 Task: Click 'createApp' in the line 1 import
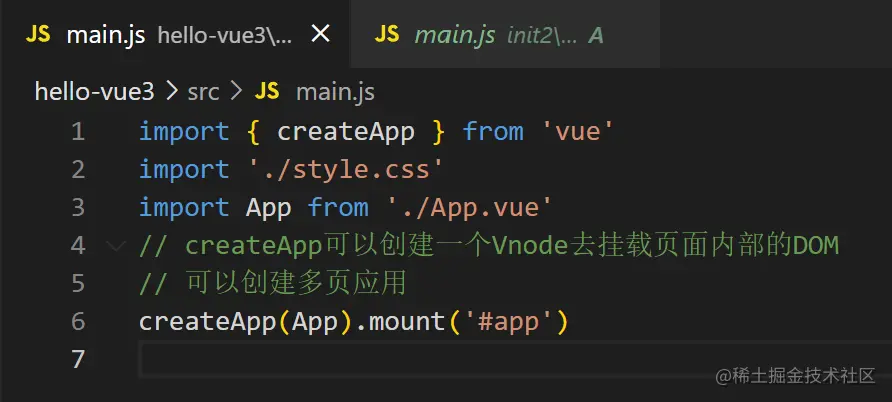point(346,132)
